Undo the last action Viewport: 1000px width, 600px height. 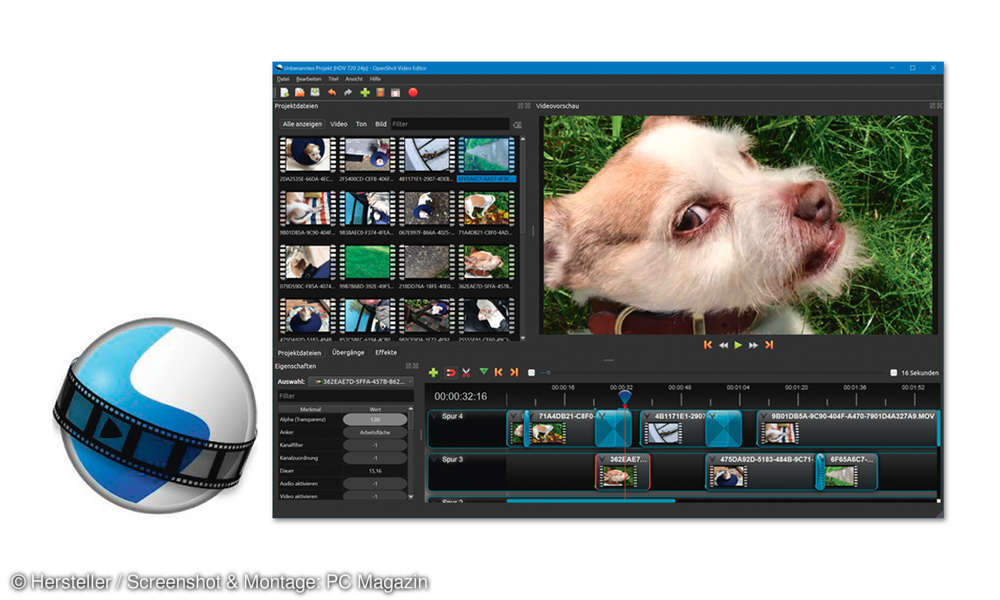click(x=332, y=92)
